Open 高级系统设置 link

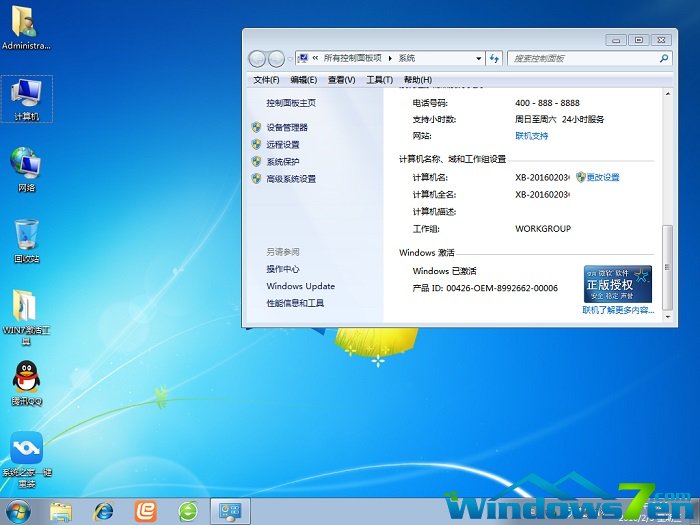coord(291,179)
